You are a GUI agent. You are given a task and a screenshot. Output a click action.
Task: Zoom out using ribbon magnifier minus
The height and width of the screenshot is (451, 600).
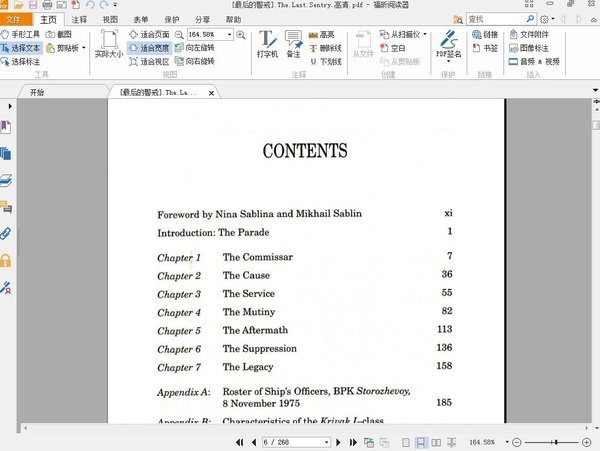click(x=179, y=35)
